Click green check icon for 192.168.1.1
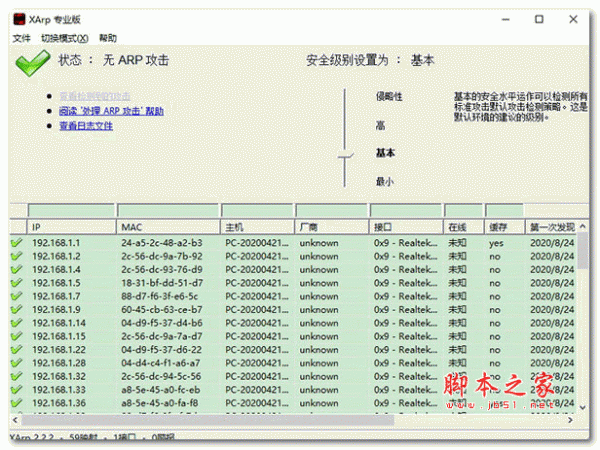 point(17,243)
